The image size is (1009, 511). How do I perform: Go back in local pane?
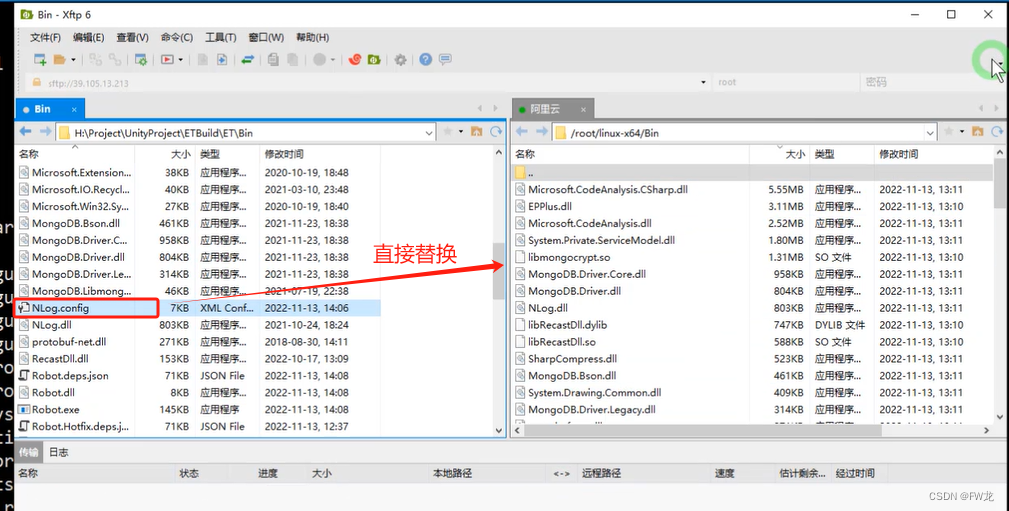[26, 132]
